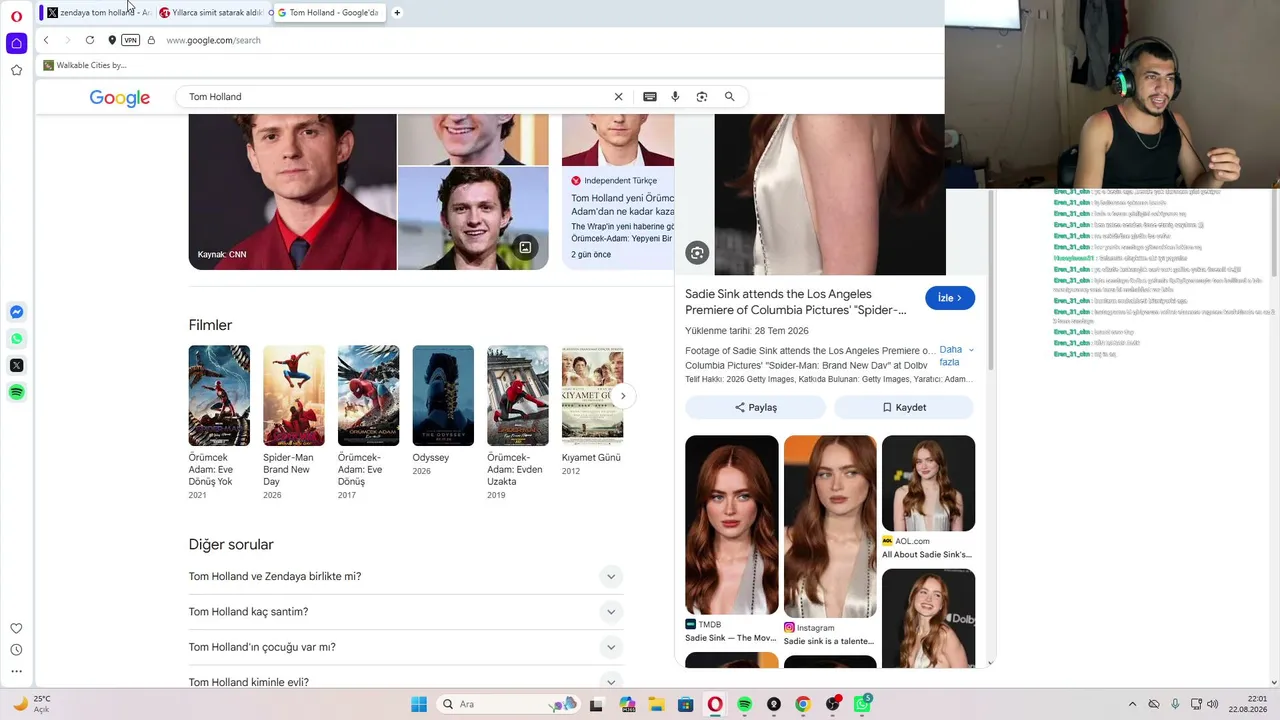Open the 'Kıyamet Günü' film title link
Image resolution: width=1280 pixels, height=720 pixels.
click(x=591, y=458)
